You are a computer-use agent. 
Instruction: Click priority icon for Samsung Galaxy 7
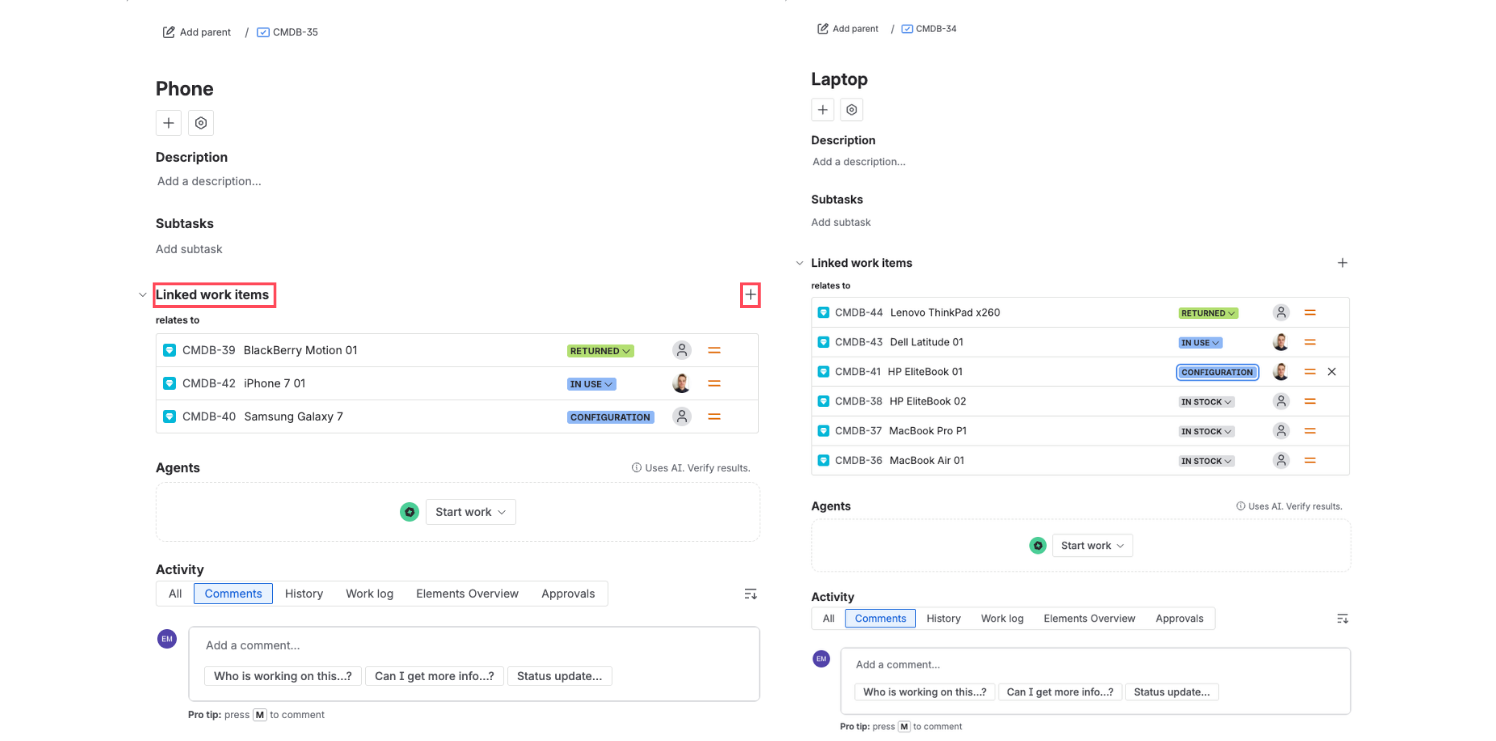point(714,417)
